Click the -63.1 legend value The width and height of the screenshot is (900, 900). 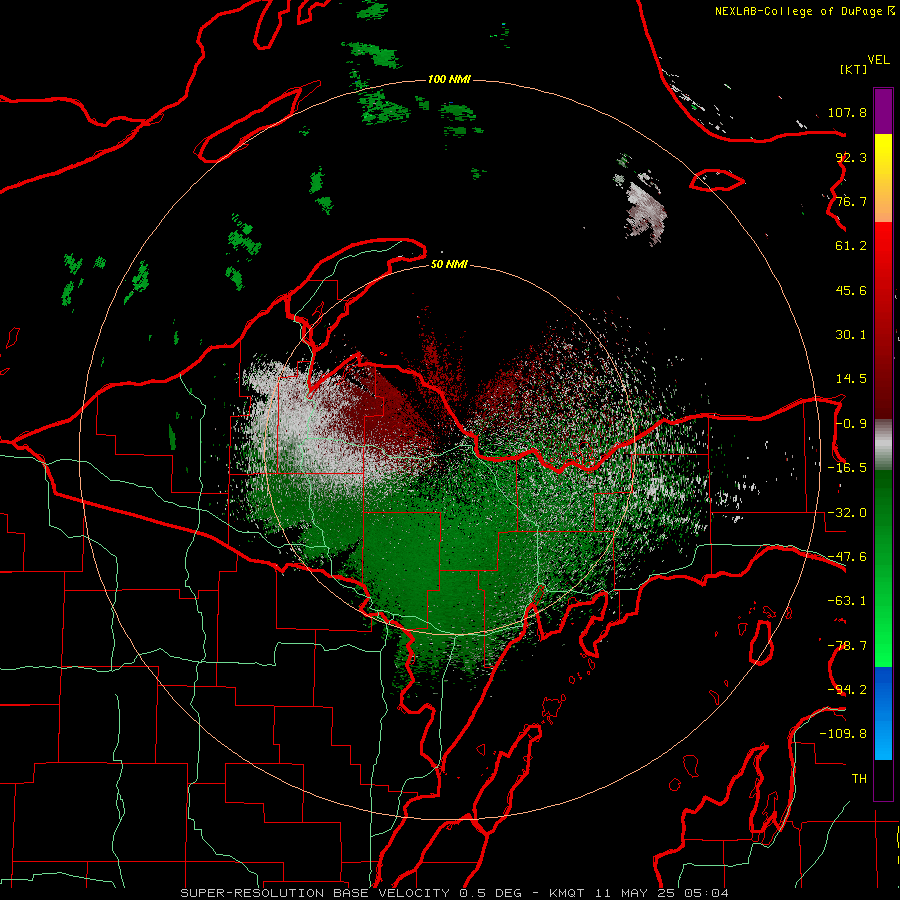847,601
